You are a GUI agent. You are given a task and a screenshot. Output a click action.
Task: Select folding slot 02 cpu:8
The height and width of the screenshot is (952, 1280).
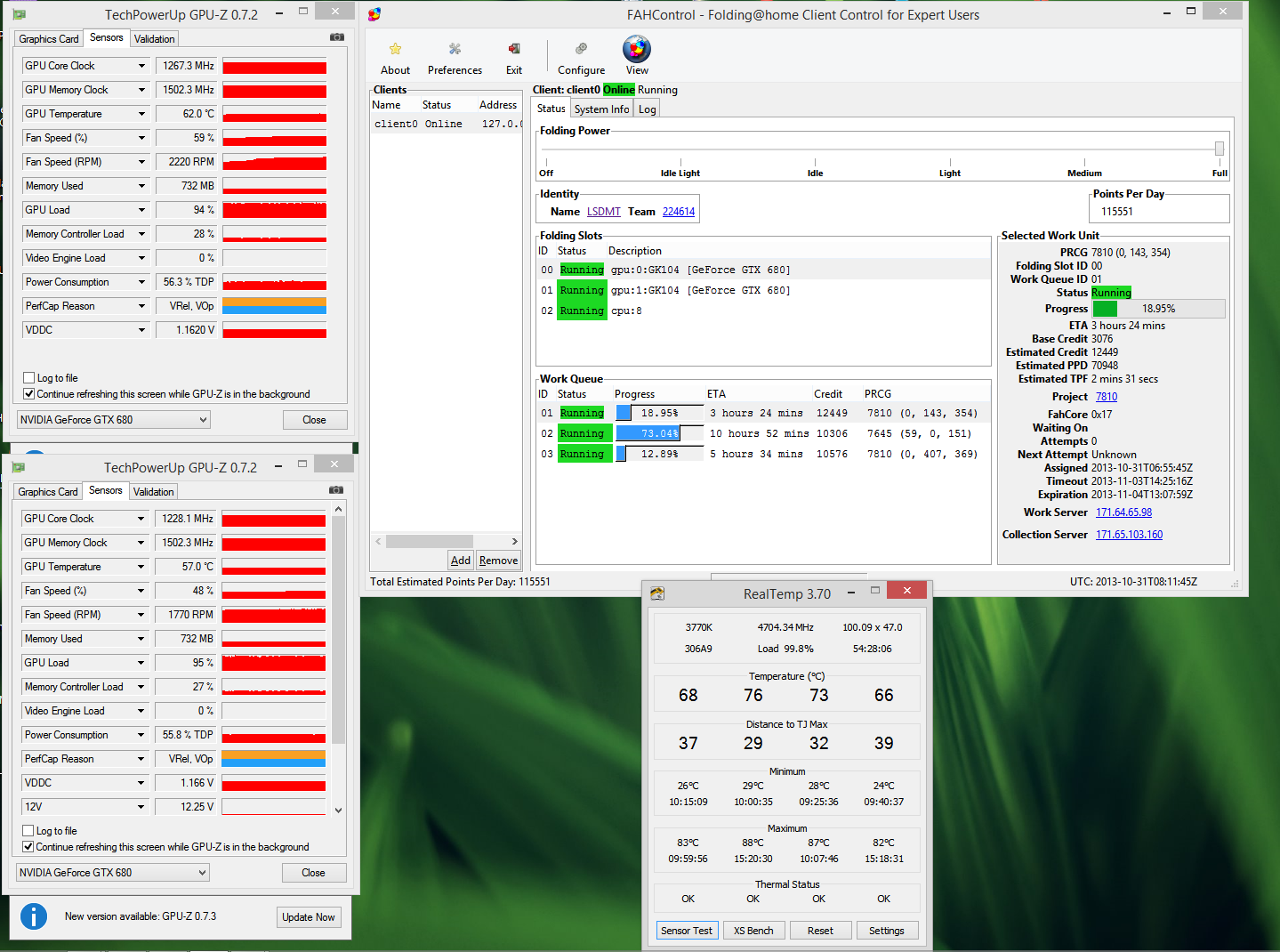pos(763,311)
